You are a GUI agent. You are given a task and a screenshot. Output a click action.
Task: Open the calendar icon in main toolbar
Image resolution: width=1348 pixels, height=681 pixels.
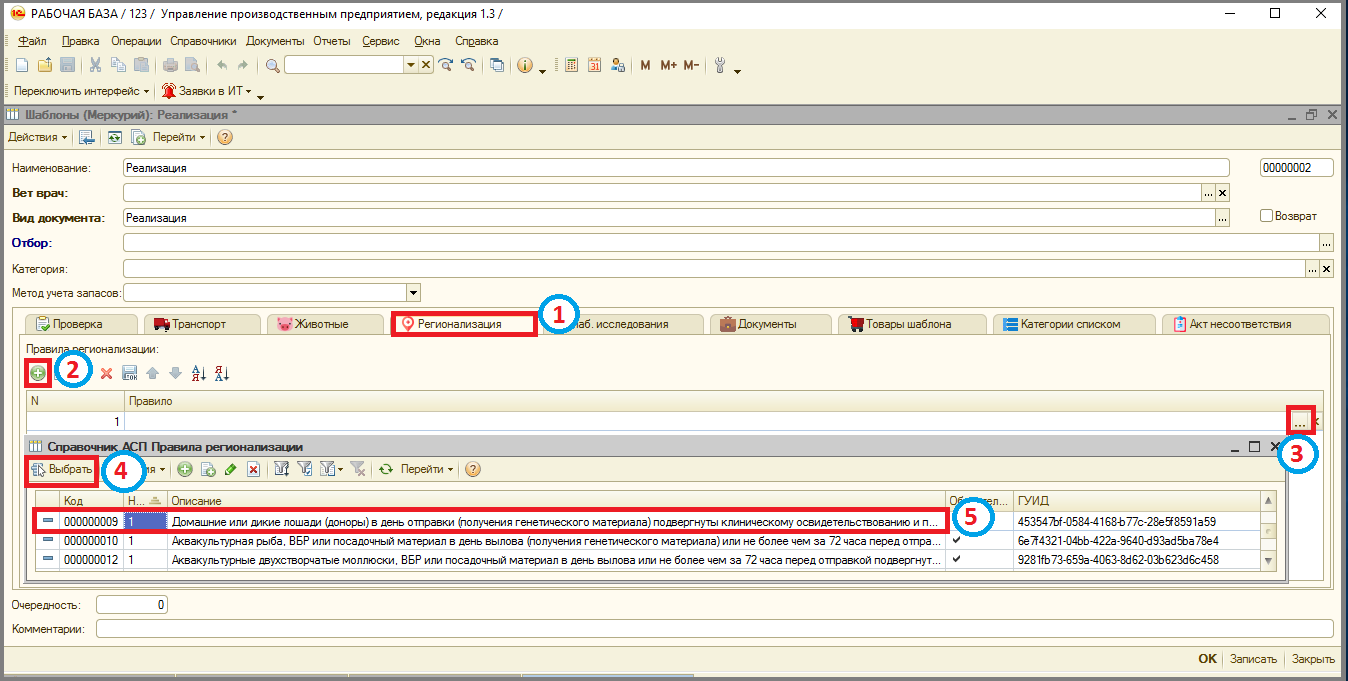coord(594,65)
